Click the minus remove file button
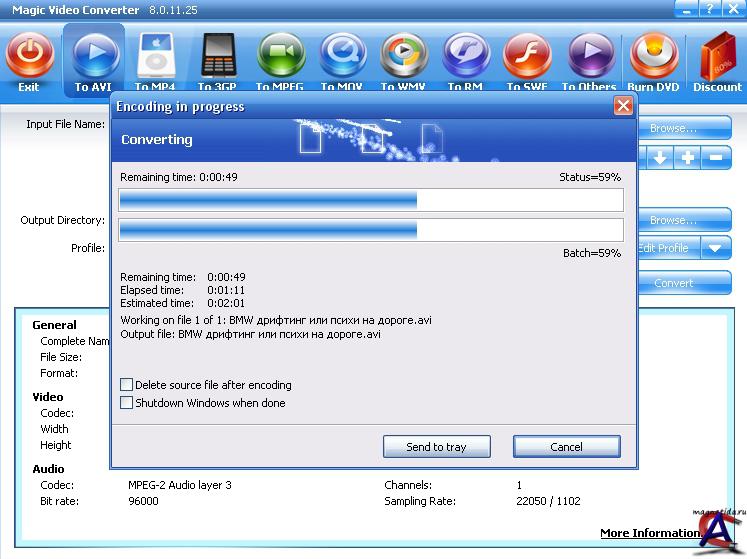This screenshot has width=747, height=559. pos(716,158)
